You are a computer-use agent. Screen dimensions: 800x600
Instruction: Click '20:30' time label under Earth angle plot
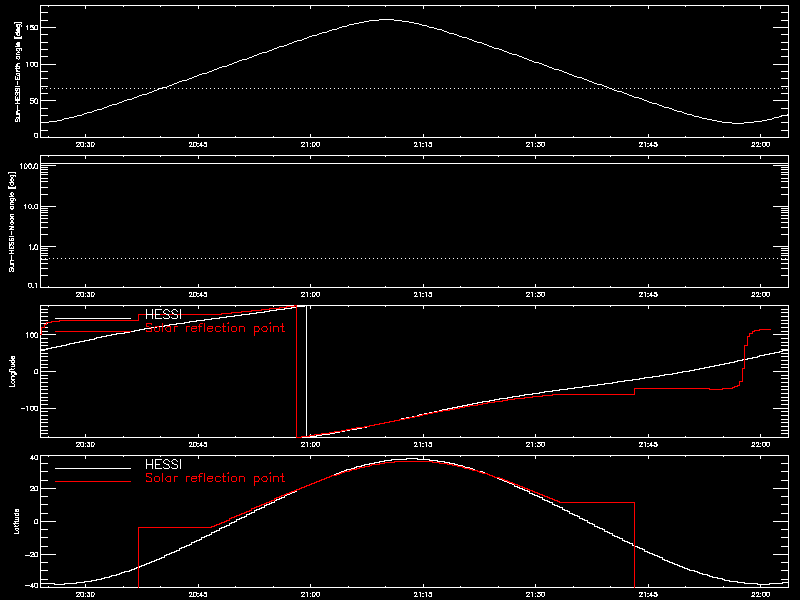85,145
